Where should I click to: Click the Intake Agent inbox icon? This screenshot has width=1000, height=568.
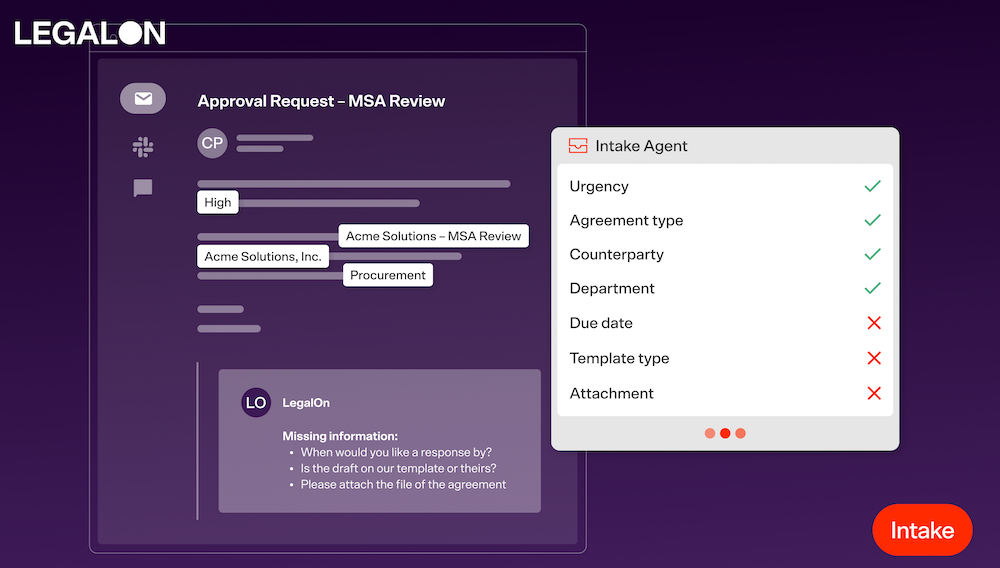(x=578, y=146)
